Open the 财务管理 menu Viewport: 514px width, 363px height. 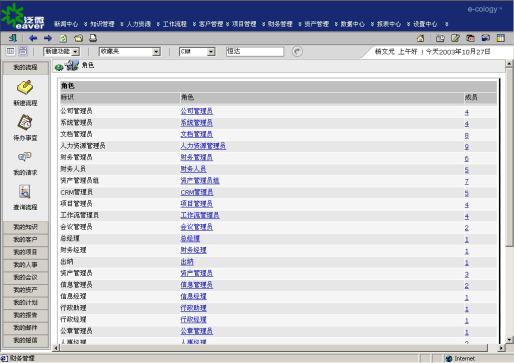[280, 24]
